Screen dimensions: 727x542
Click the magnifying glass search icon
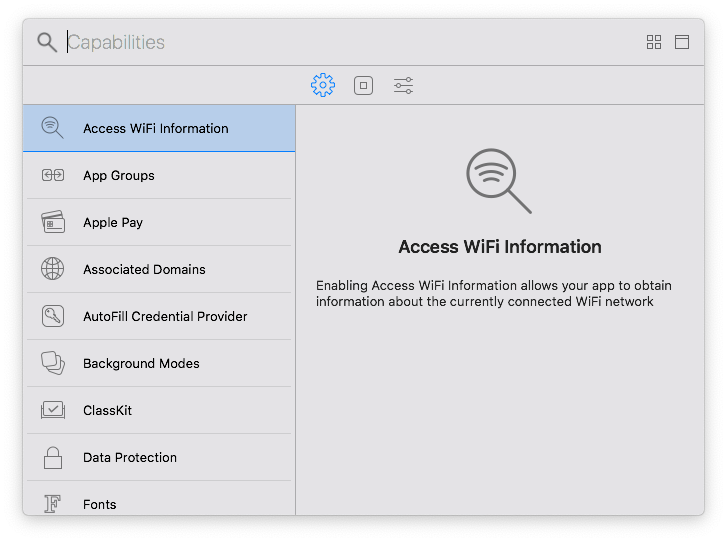click(x=47, y=42)
